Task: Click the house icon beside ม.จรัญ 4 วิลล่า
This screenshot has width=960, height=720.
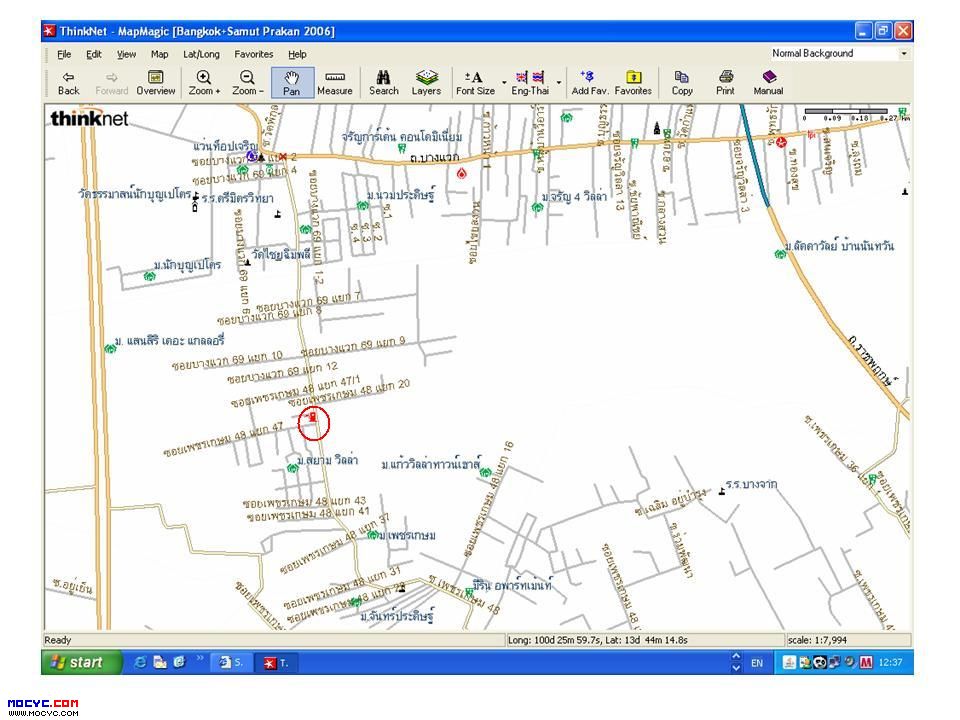Action: (538, 207)
